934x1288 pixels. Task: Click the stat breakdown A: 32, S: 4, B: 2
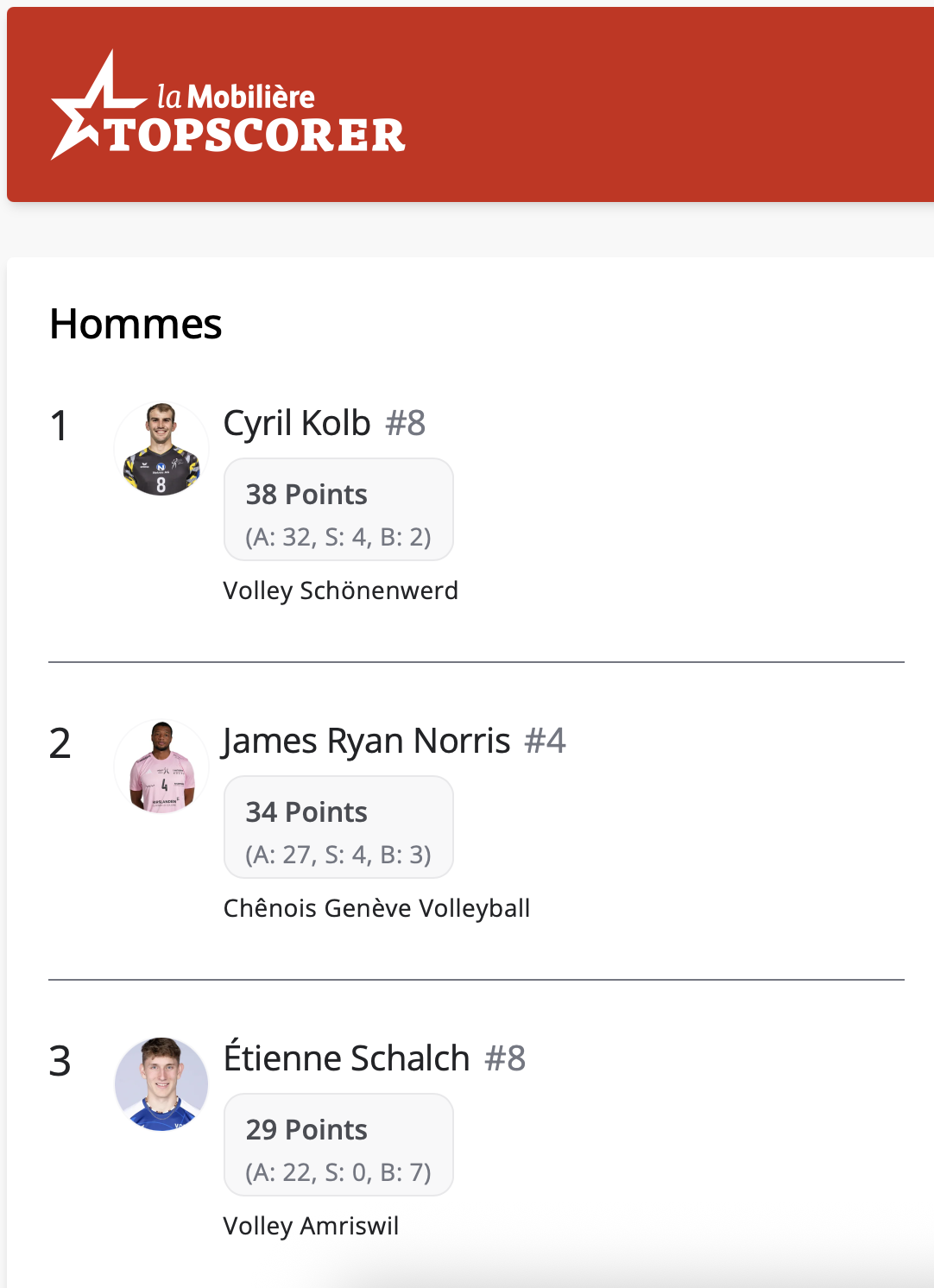338,537
